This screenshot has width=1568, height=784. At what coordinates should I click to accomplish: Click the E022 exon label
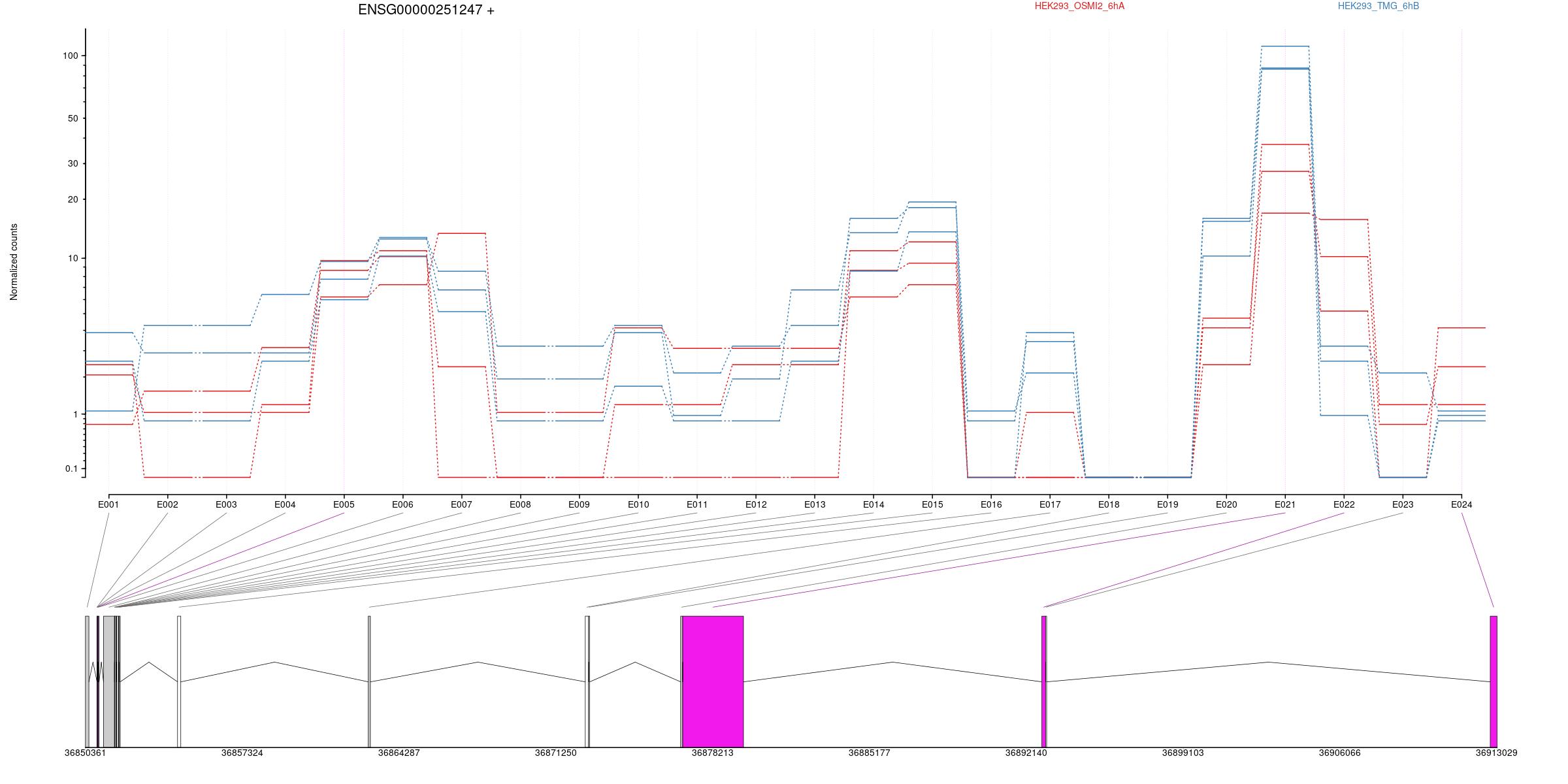point(1344,504)
